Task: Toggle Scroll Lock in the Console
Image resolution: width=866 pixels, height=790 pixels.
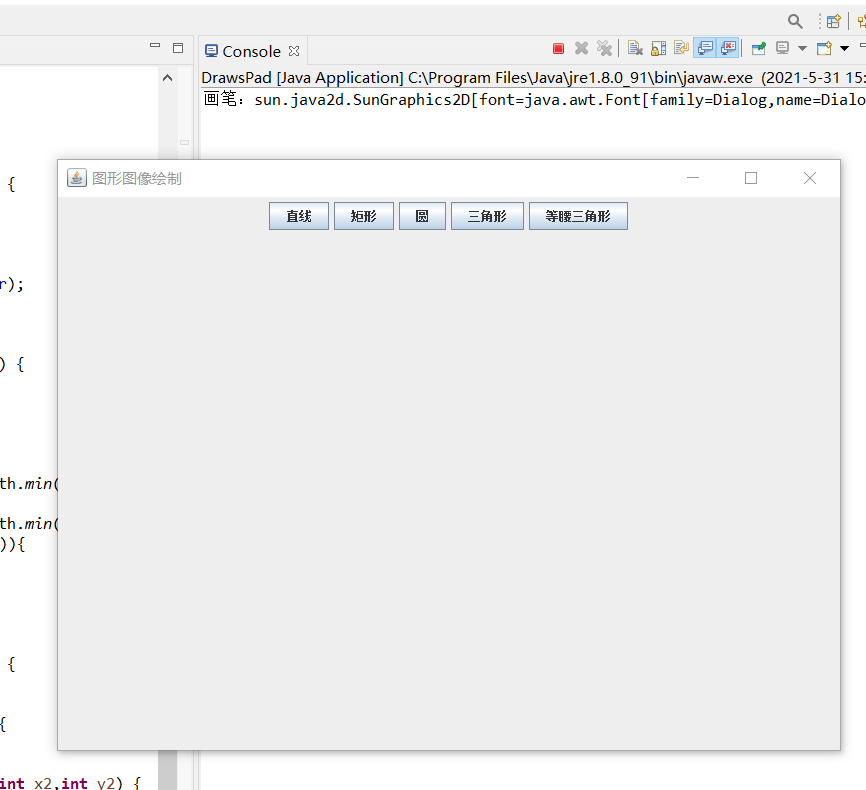Action: (658, 49)
